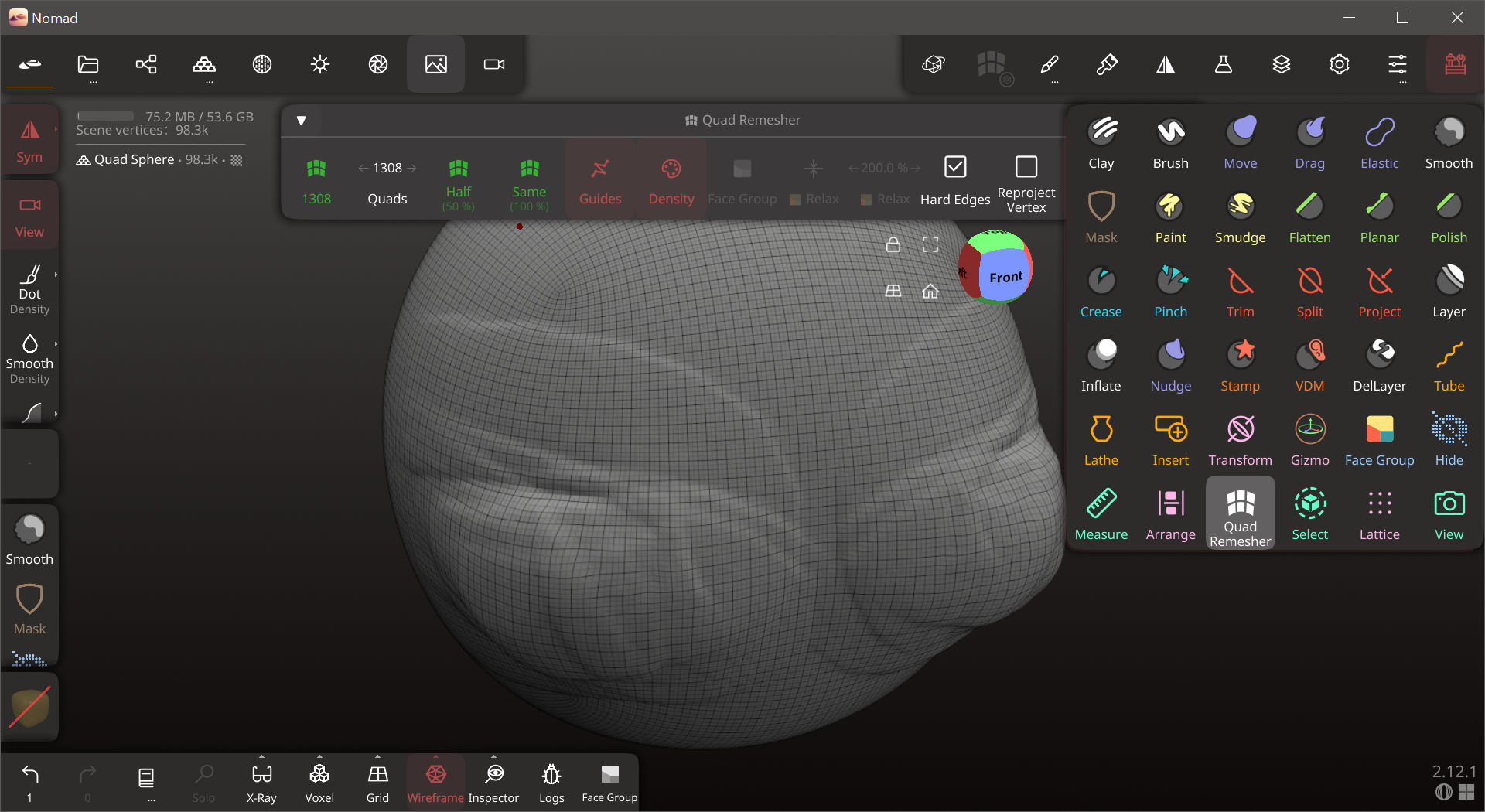Select the Crease tool
This screenshot has width=1485, height=812.
pyautogui.click(x=1101, y=292)
